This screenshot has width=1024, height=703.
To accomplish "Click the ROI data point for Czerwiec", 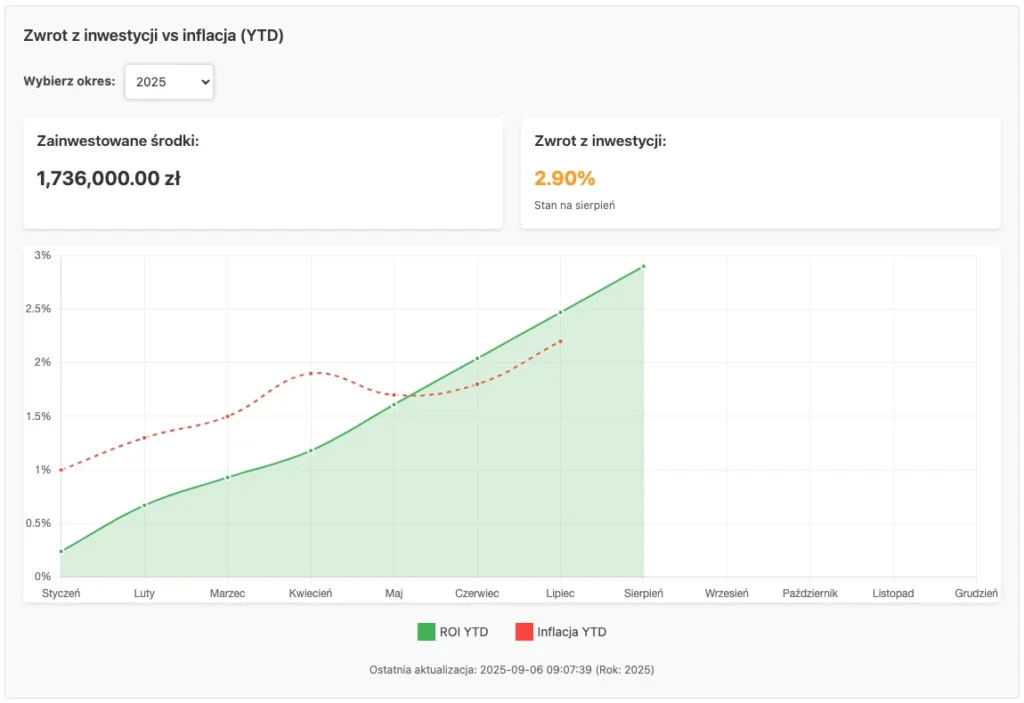I will click(477, 358).
